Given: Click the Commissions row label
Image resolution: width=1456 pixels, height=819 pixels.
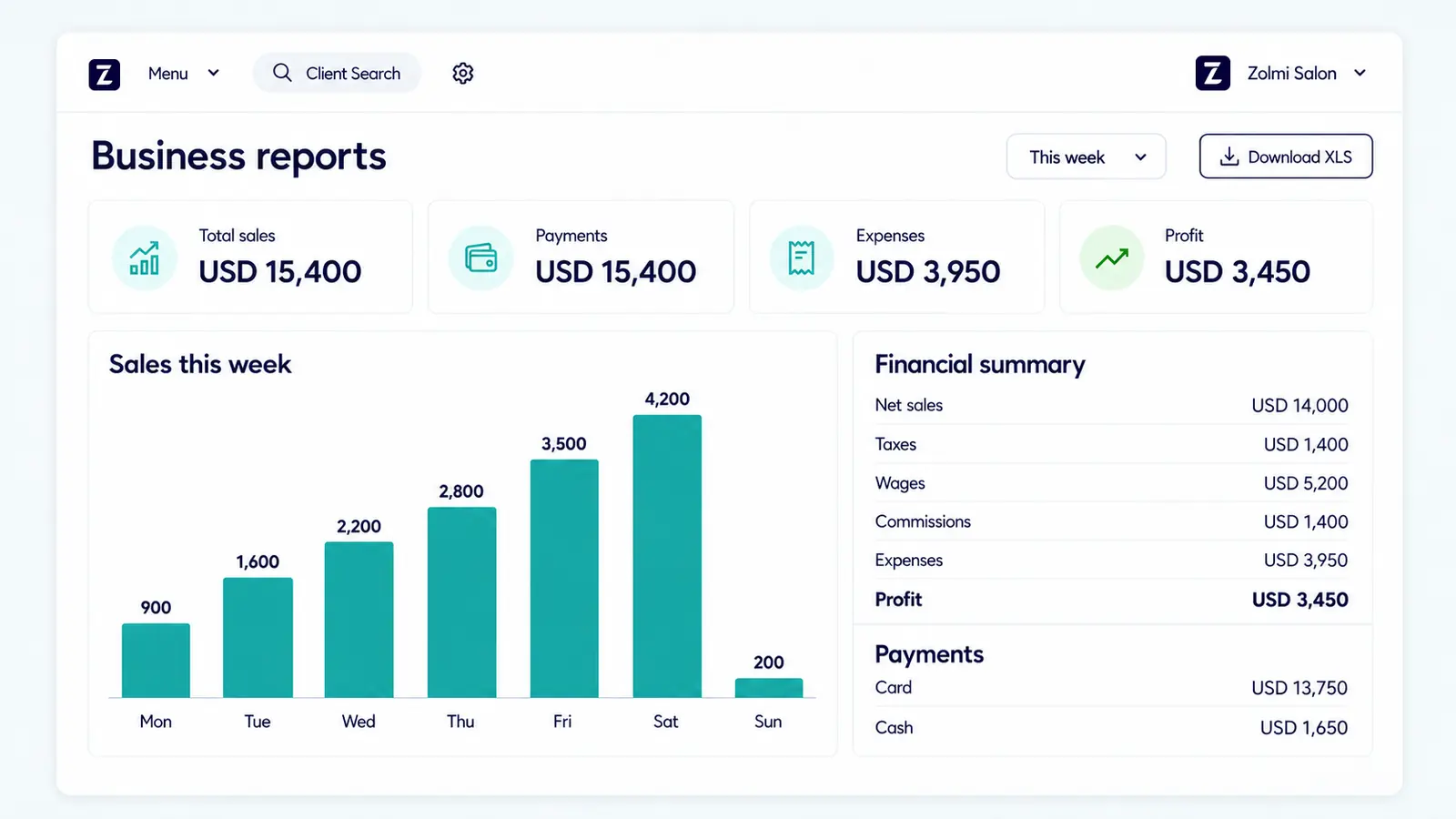Looking at the screenshot, I should coord(923,521).
